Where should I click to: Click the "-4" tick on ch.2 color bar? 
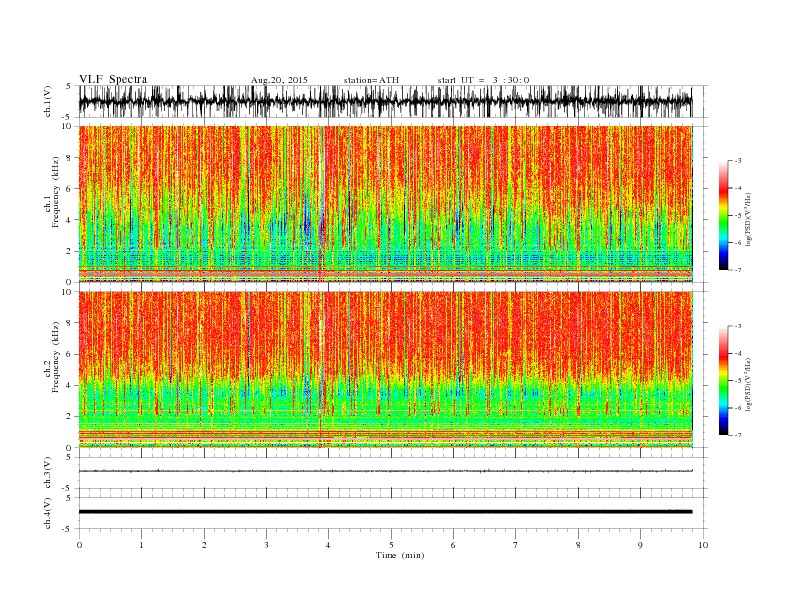coord(738,353)
